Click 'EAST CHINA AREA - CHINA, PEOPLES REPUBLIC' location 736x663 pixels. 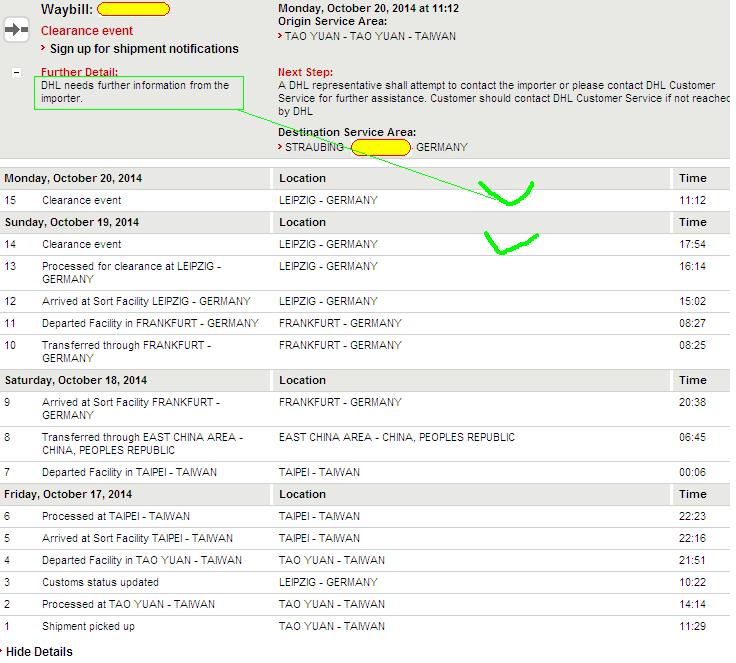(397, 438)
